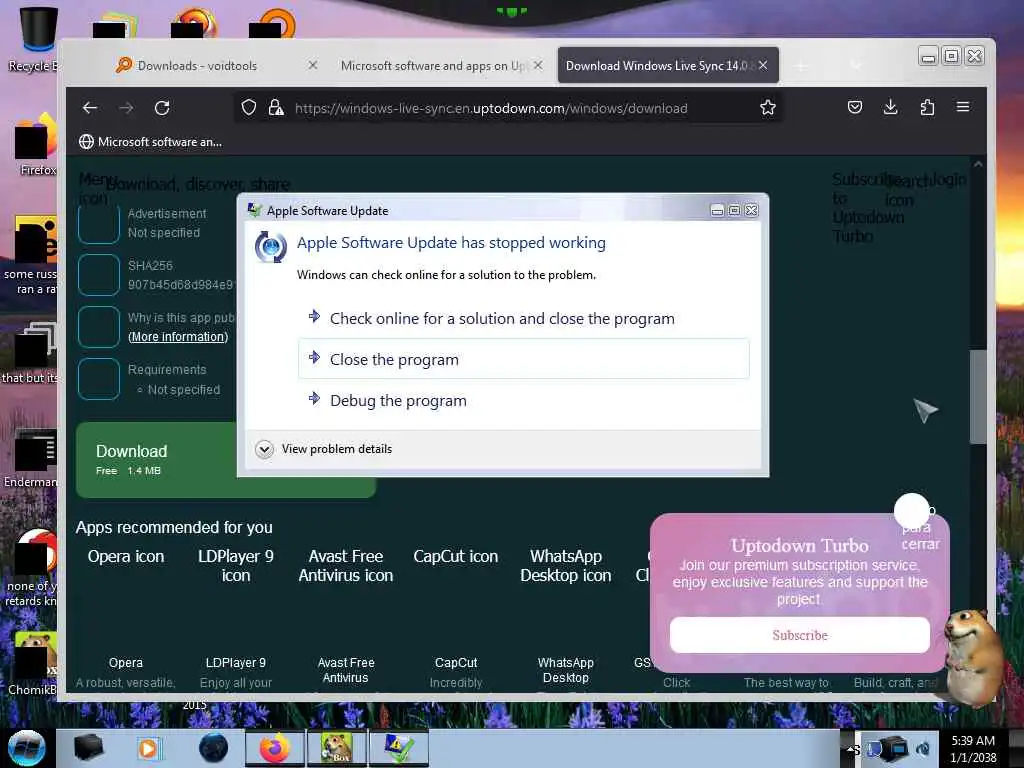This screenshot has height=768, width=1024.
Task: Open the Firefox desktop shortcut
Action: tap(34, 147)
